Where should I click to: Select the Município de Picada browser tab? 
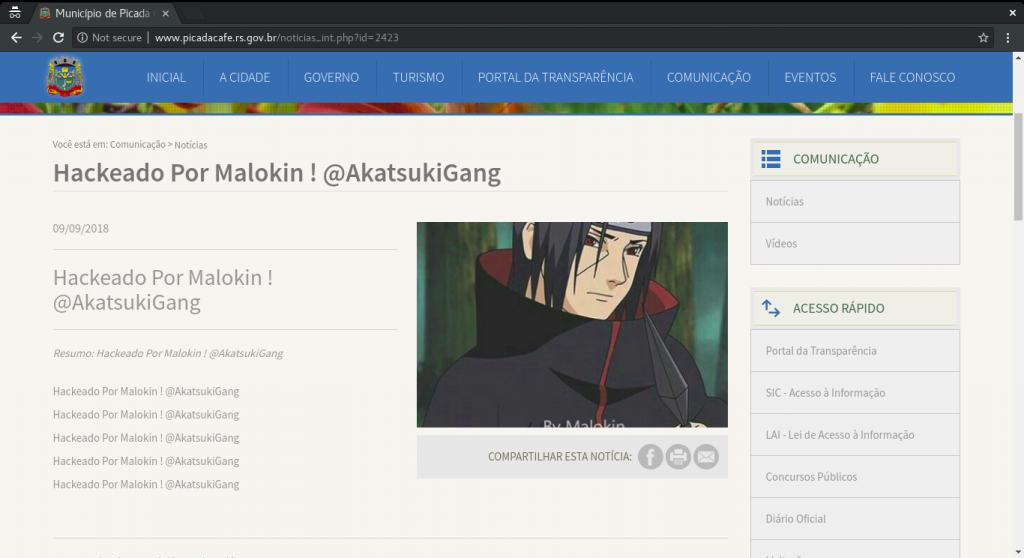point(101,13)
